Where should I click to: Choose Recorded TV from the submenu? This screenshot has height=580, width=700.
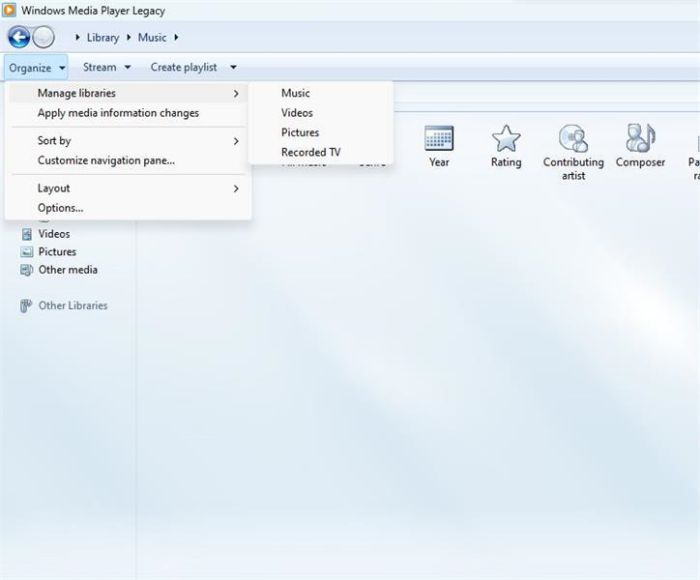(310, 152)
